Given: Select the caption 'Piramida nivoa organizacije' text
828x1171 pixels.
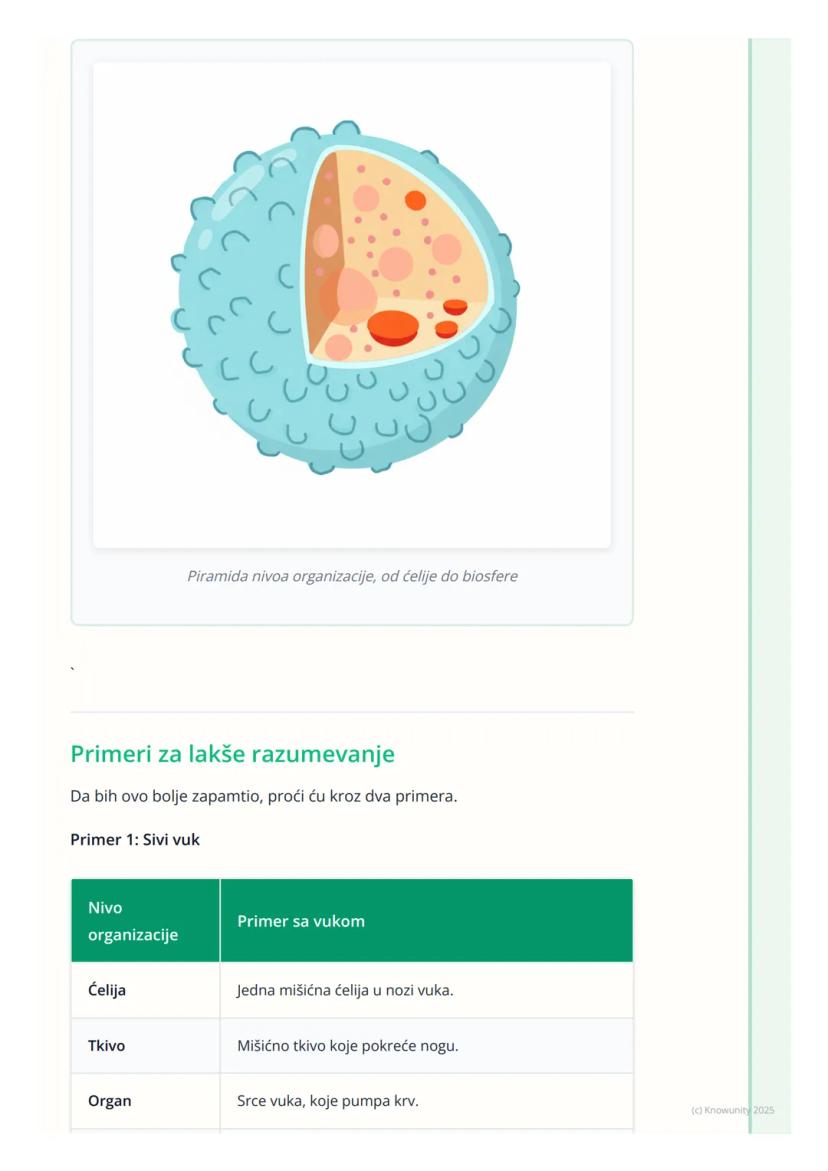Looking at the screenshot, I should pyautogui.click(x=352, y=576).
